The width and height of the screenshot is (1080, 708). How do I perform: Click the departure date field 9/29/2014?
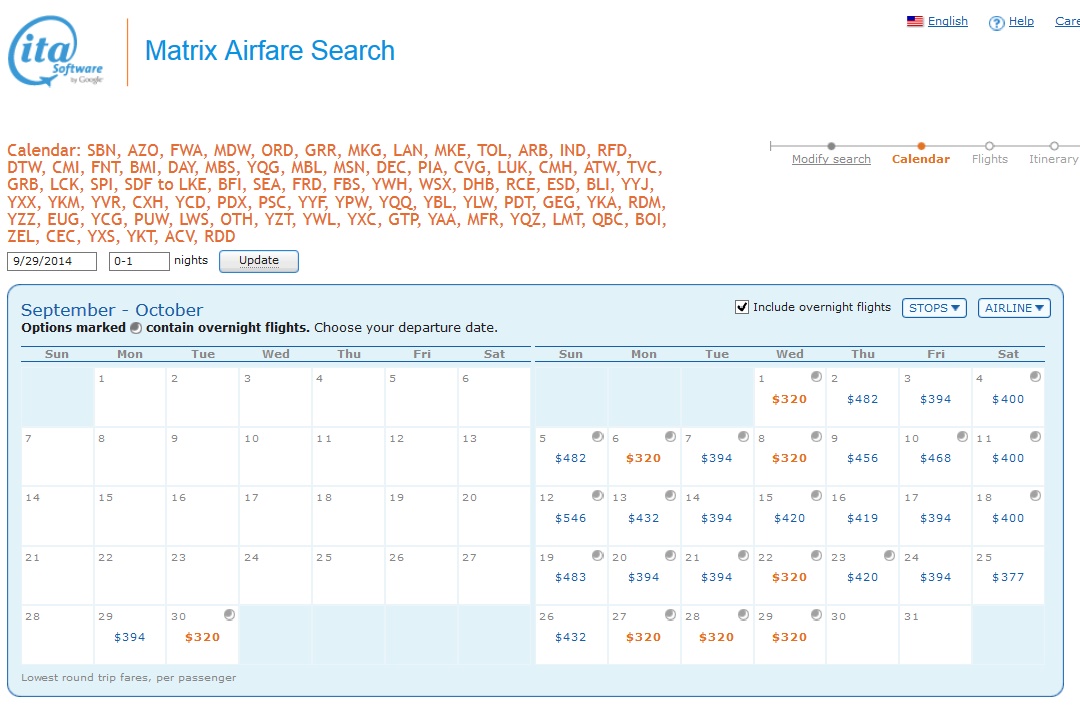point(52,261)
